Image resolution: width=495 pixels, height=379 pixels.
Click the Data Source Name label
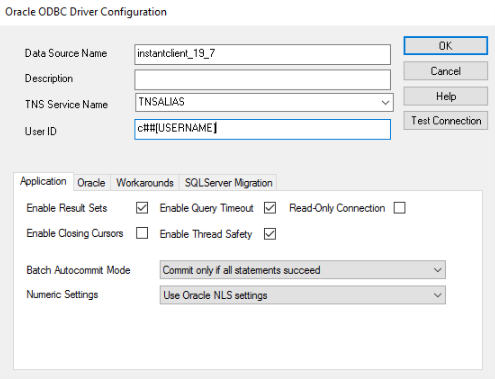pos(66,53)
